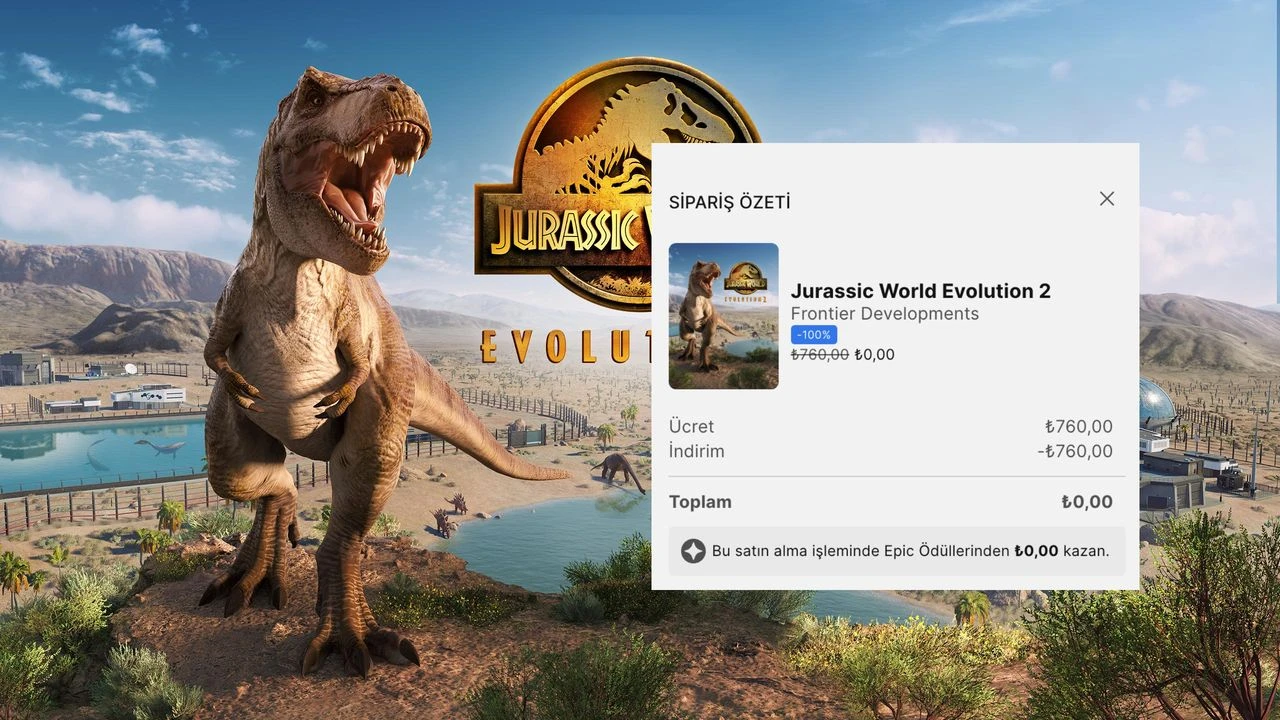Click the İndirim row label
Screen dimensions: 1280x720
point(696,452)
